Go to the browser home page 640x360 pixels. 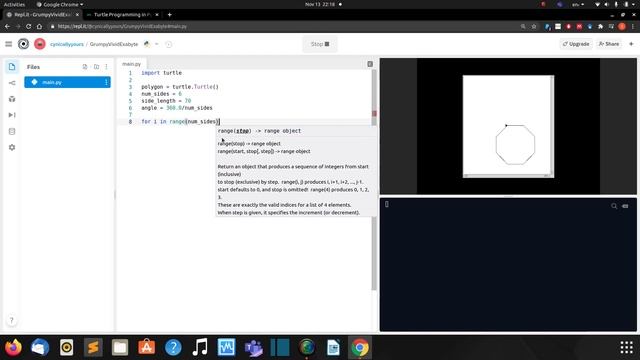(39, 26)
